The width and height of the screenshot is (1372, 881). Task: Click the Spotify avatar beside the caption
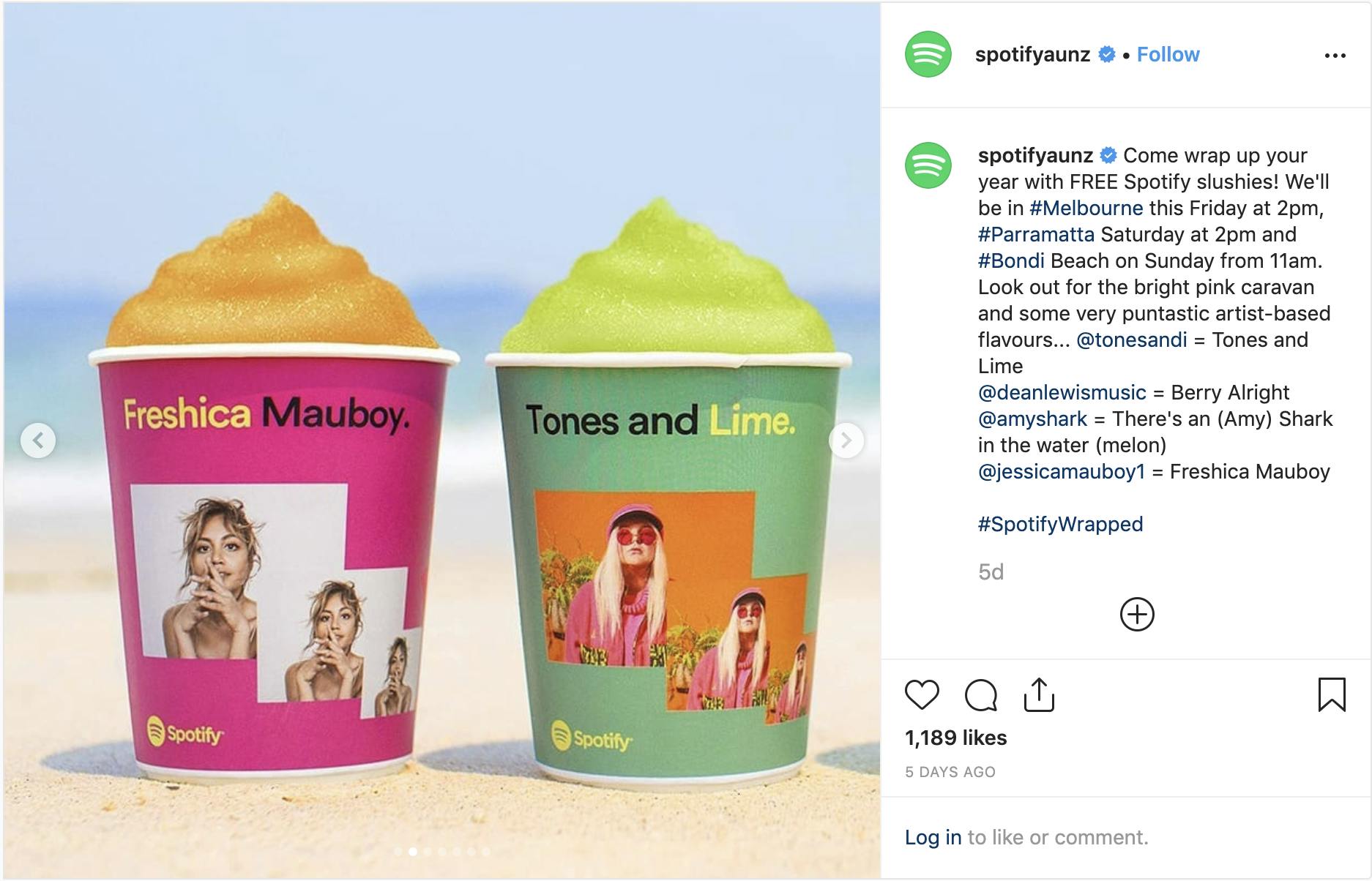tap(928, 165)
